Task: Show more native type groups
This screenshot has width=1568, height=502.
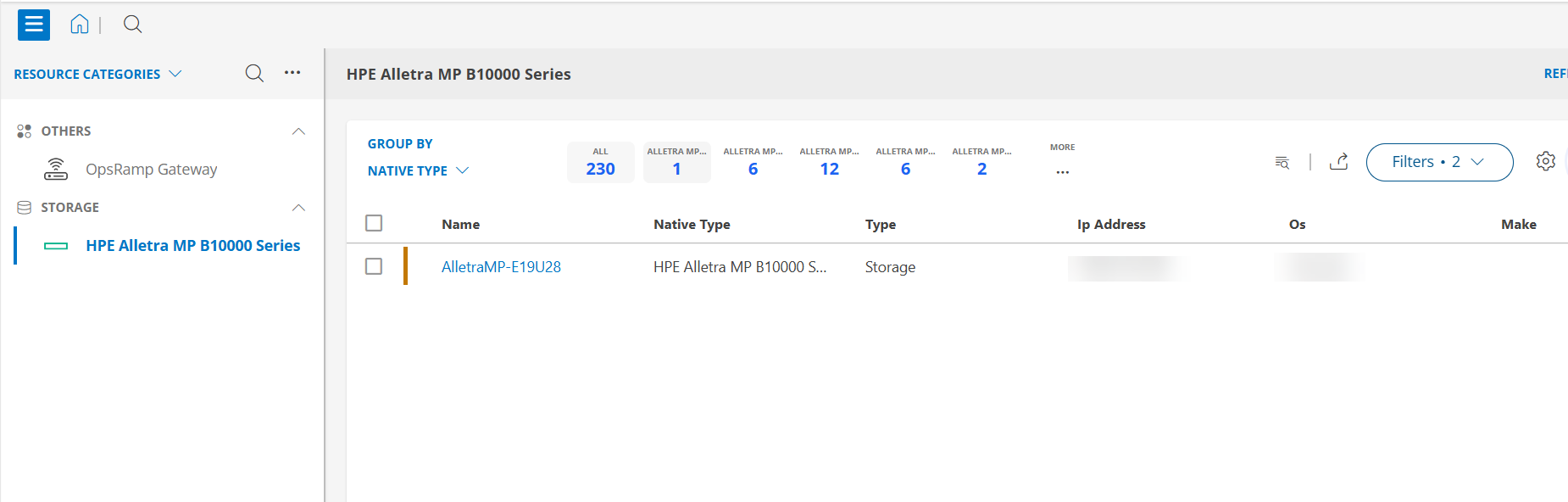Action: (x=1062, y=160)
